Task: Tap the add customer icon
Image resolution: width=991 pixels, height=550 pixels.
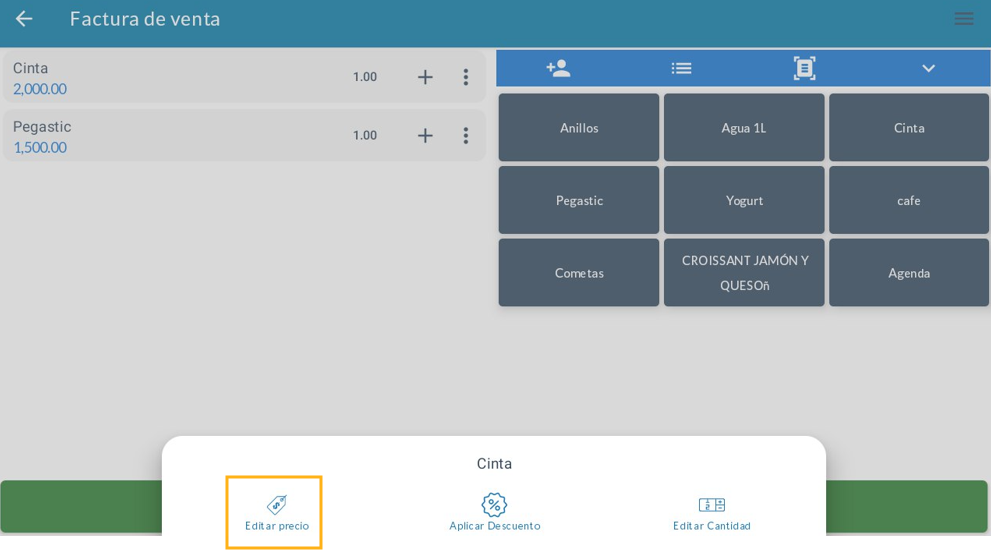Action: coord(558,68)
